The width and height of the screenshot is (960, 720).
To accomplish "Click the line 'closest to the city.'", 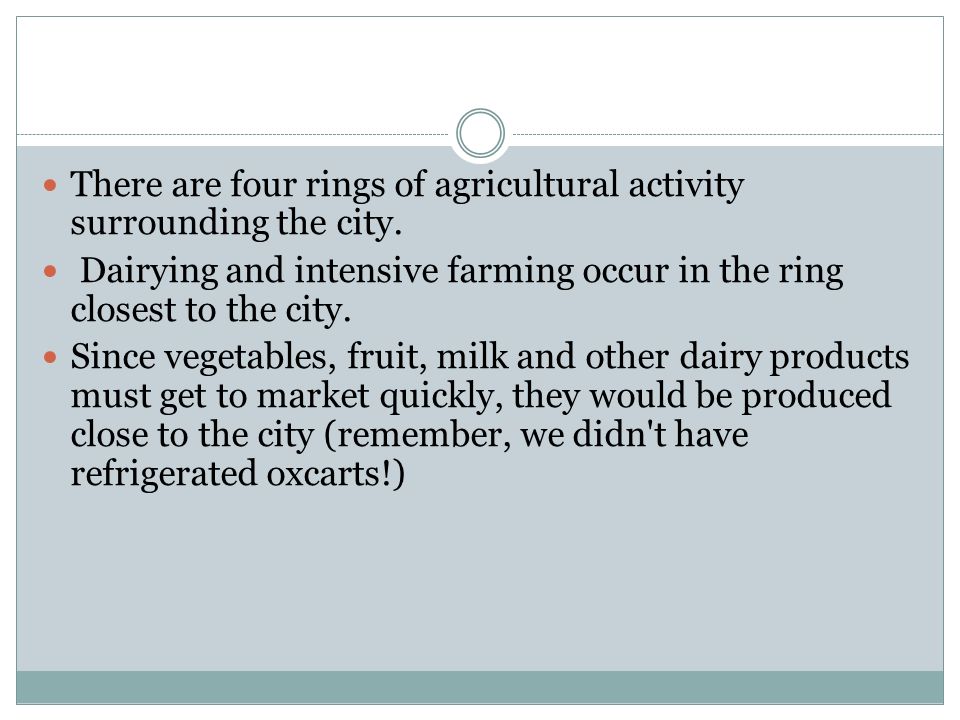I will [211, 310].
